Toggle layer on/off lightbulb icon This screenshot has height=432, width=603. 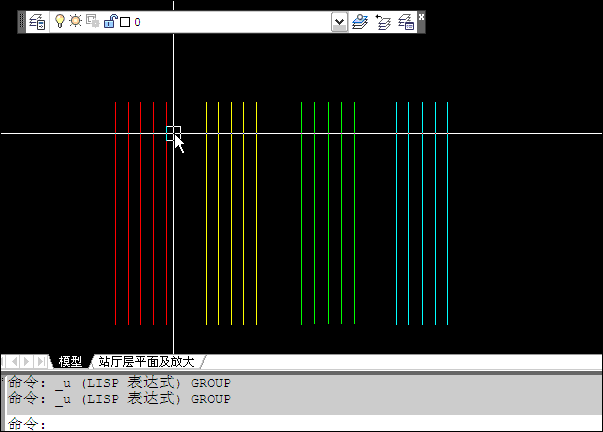point(60,21)
